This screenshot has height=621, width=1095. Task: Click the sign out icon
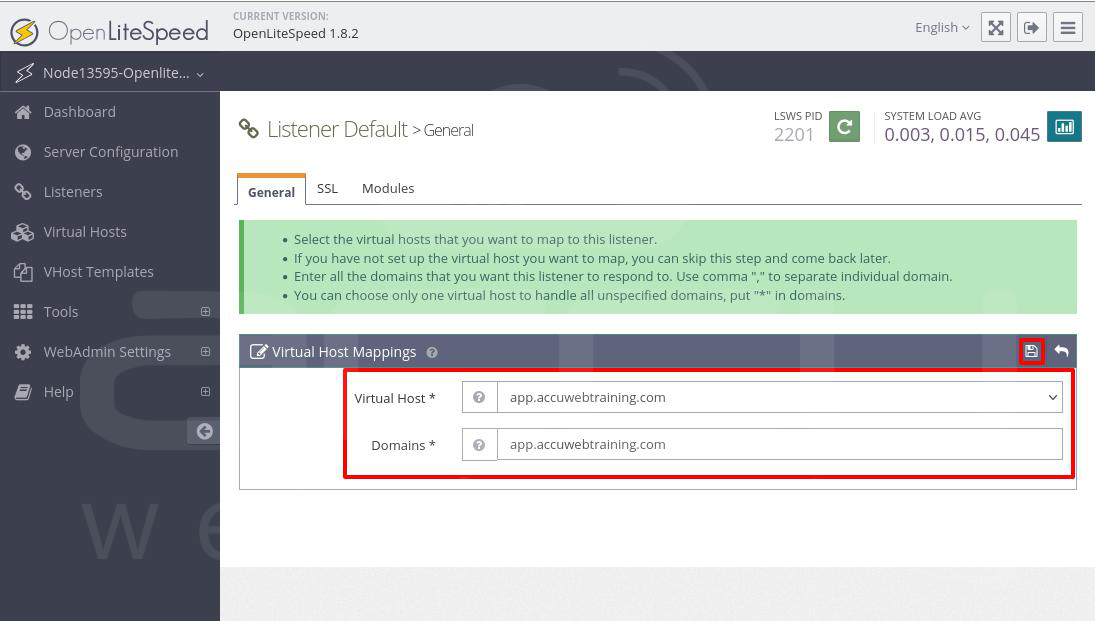click(x=1031, y=28)
